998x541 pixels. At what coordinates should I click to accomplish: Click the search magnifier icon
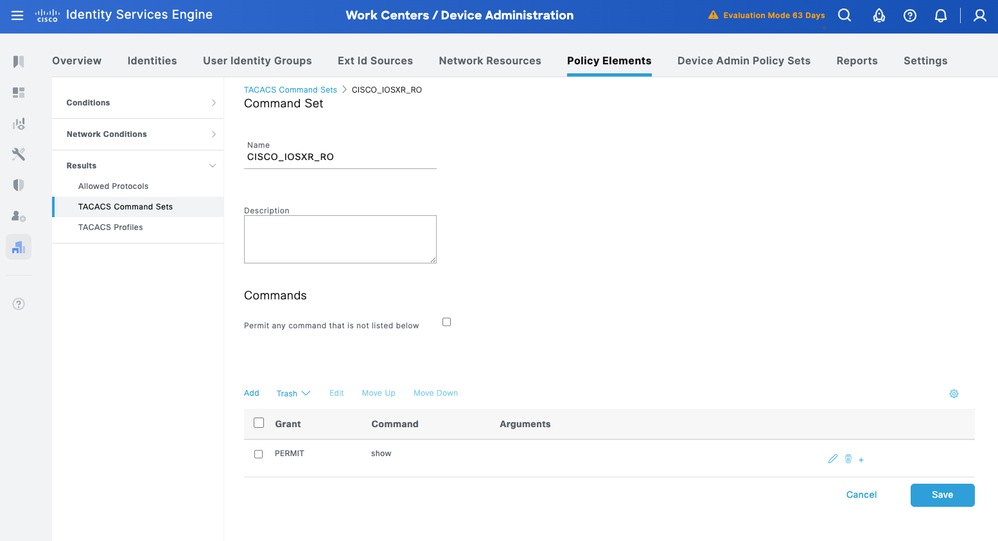[845, 15]
